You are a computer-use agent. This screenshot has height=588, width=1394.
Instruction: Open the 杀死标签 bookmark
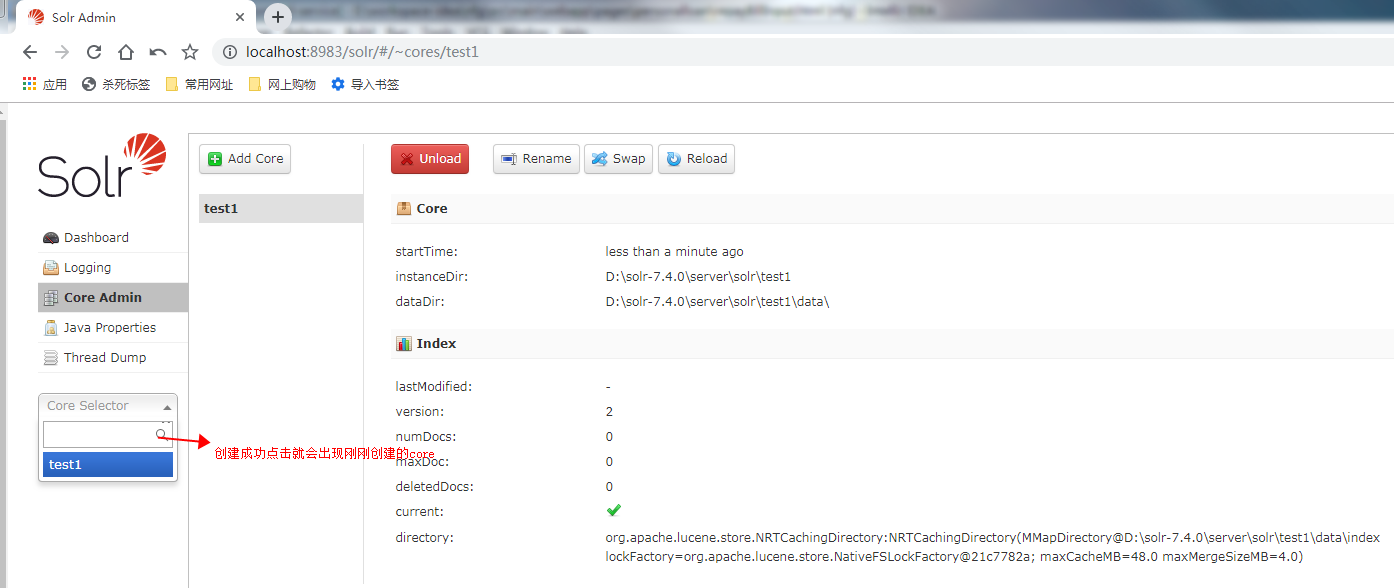pos(116,85)
